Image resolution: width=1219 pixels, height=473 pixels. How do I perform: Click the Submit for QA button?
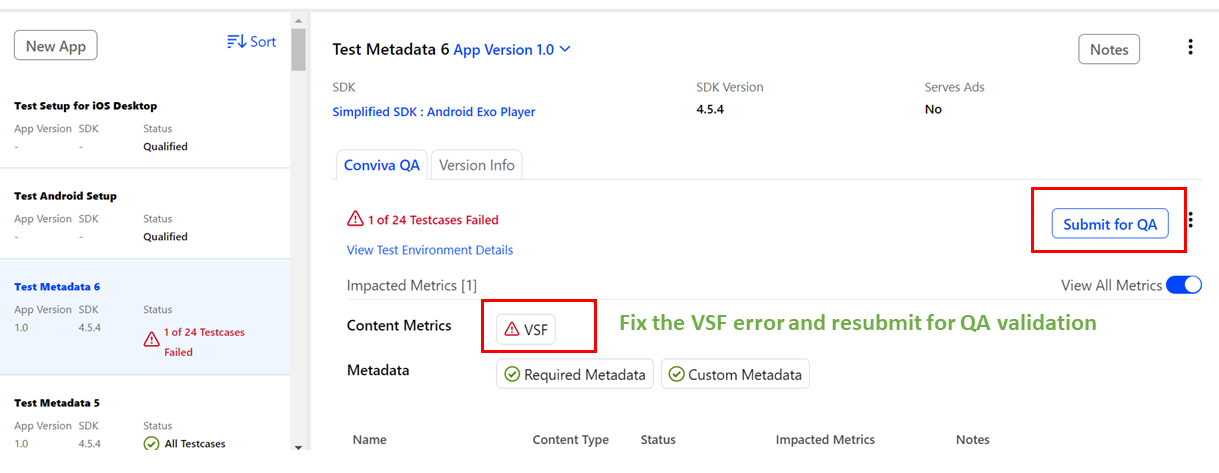coord(1110,224)
